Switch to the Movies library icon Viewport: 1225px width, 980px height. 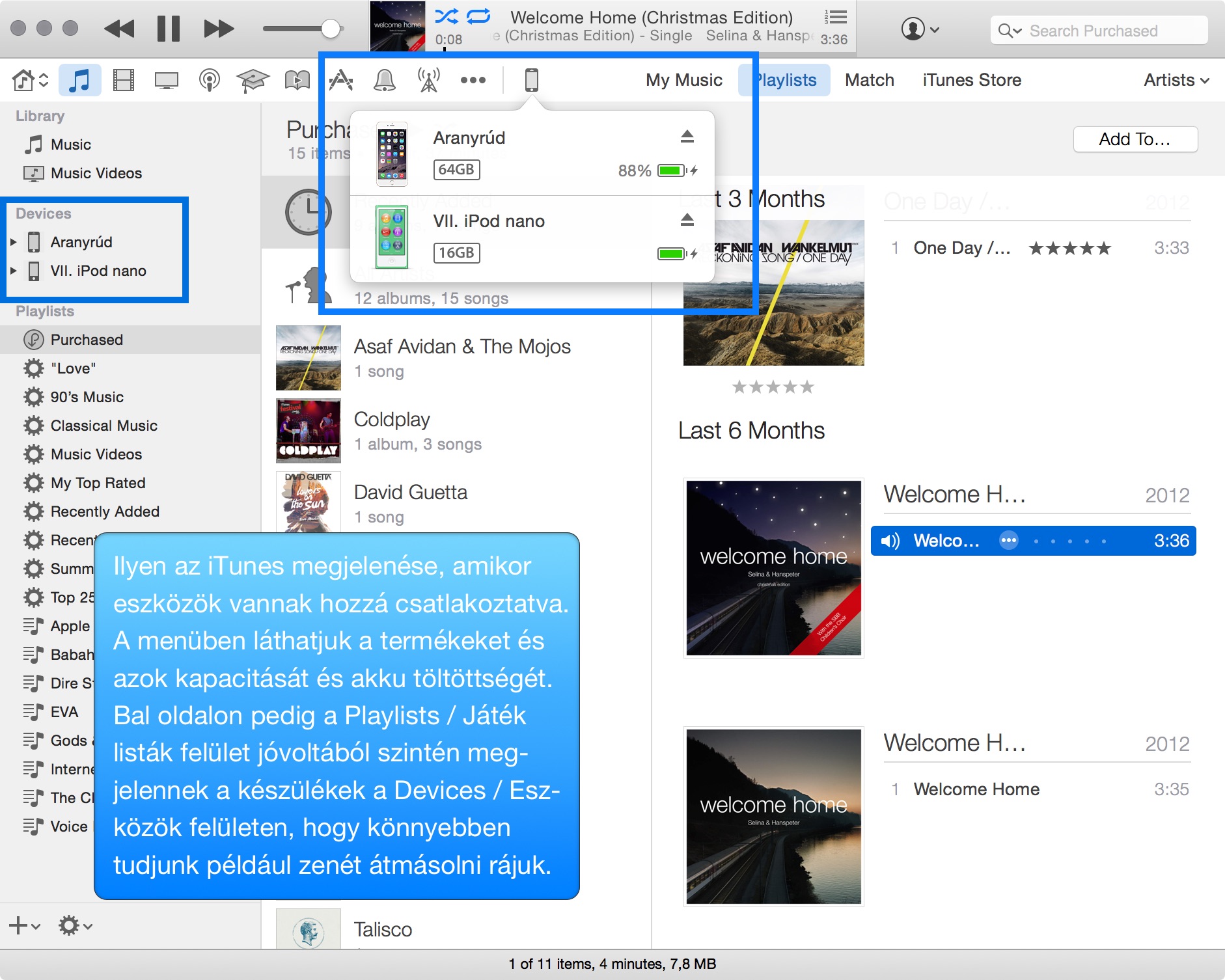click(x=123, y=80)
